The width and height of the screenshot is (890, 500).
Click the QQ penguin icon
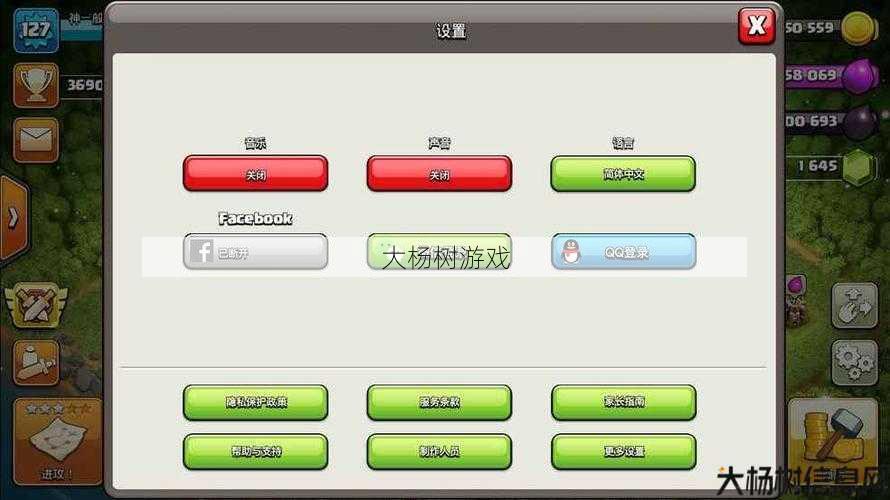[571, 251]
